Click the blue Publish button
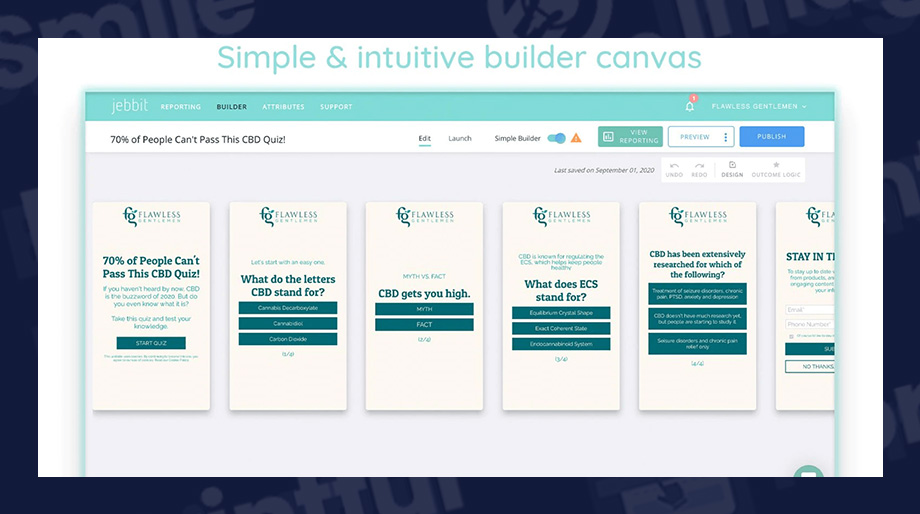This screenshot has height=514, width=920. point(772,136)
